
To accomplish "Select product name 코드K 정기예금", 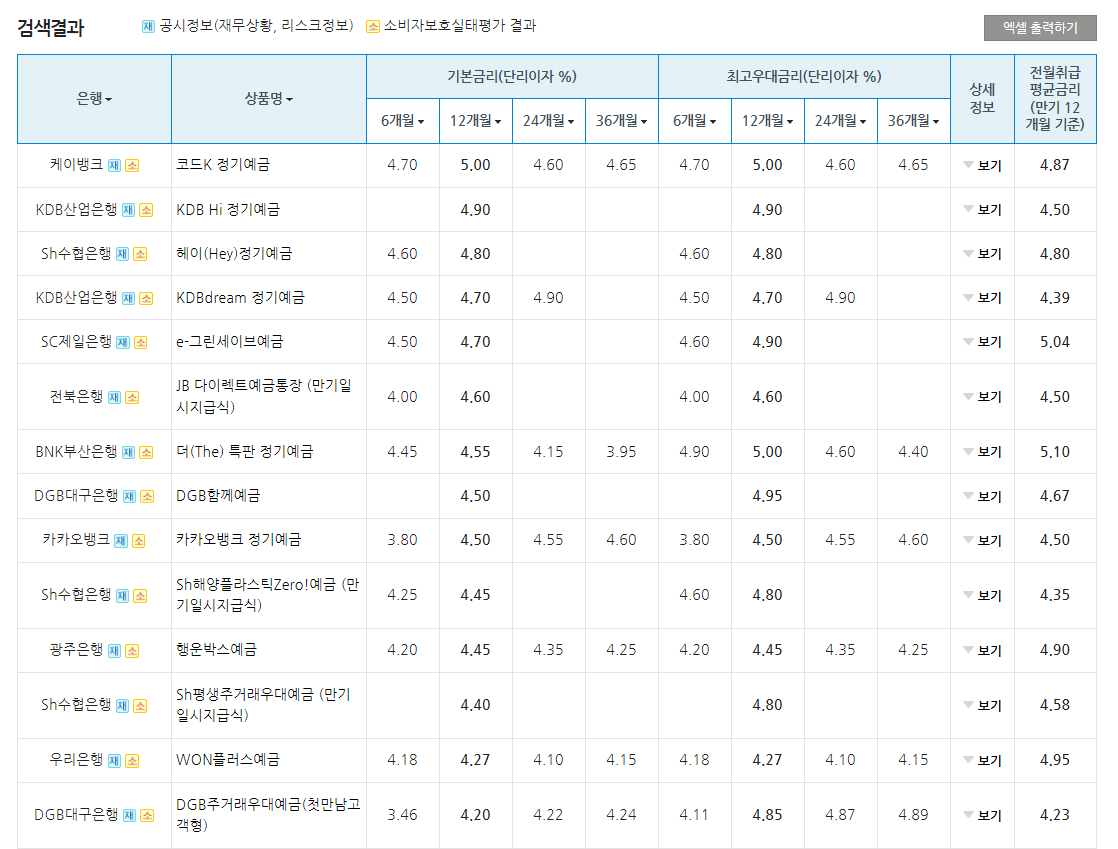I will 223,165.
